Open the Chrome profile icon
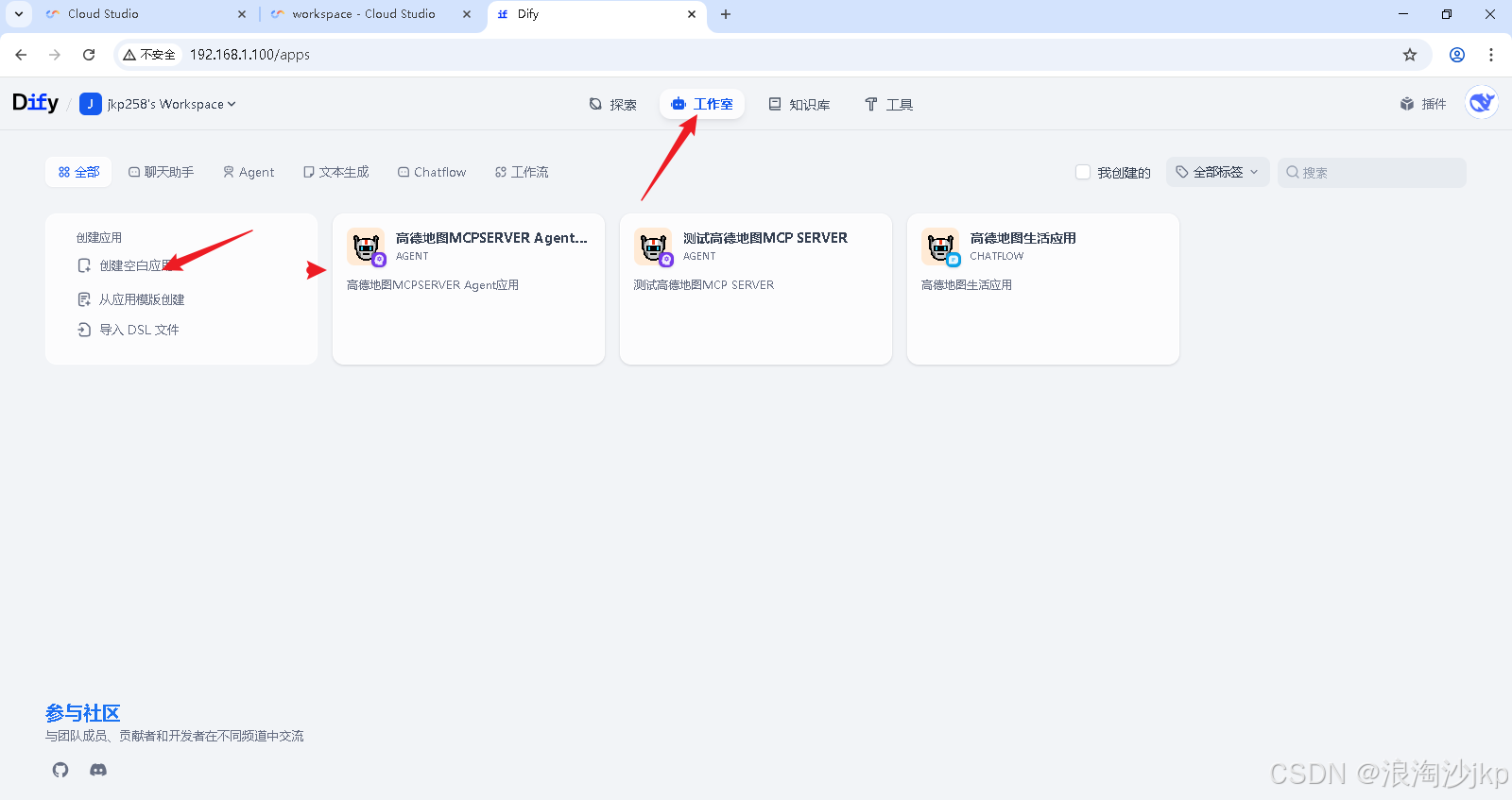The width and height of the screenshot is (1512, 800). pyautogui.click(x=1457, y=55)
